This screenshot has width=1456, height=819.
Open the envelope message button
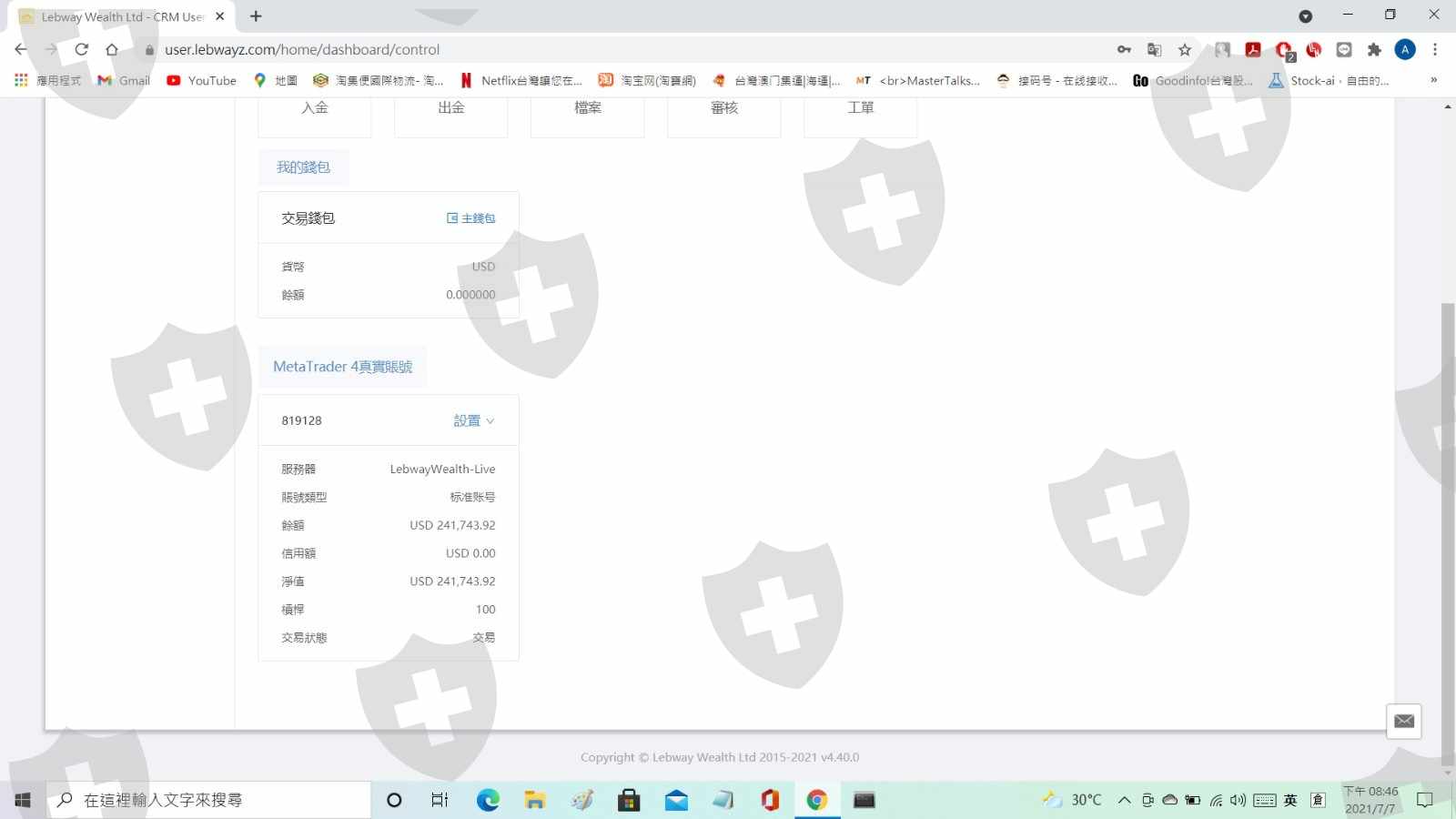coord(1404,722)
